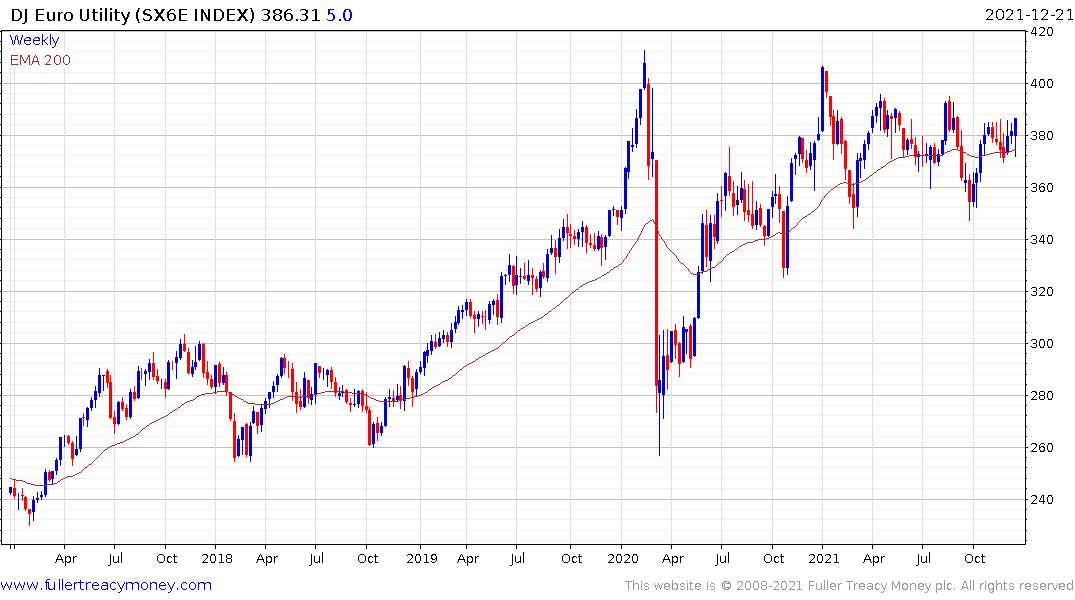Click the 380 price axis label
Screen dimensions: 1075x600
tap(1042, 136)
